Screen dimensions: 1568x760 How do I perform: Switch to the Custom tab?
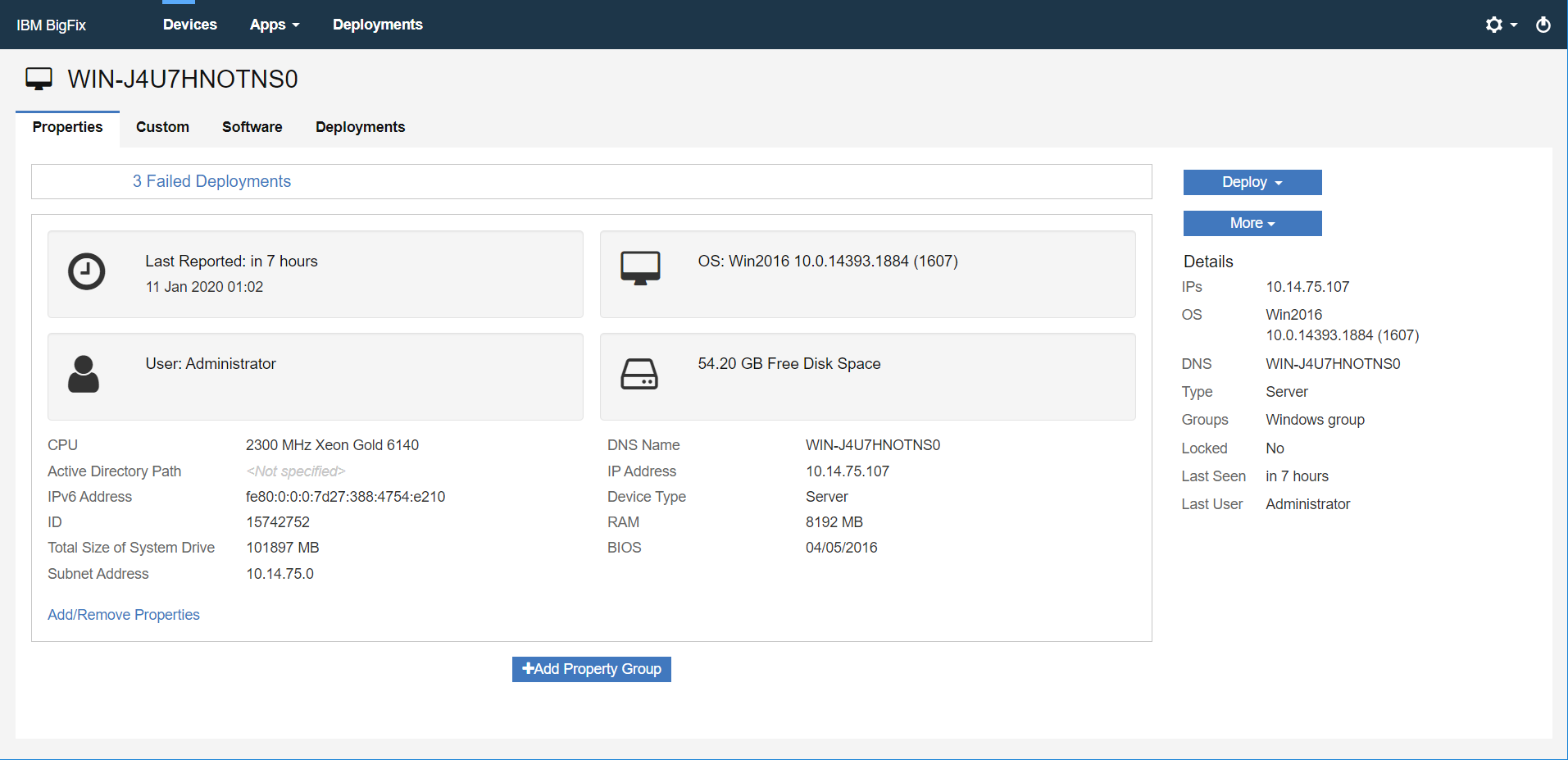pos(162,127)
